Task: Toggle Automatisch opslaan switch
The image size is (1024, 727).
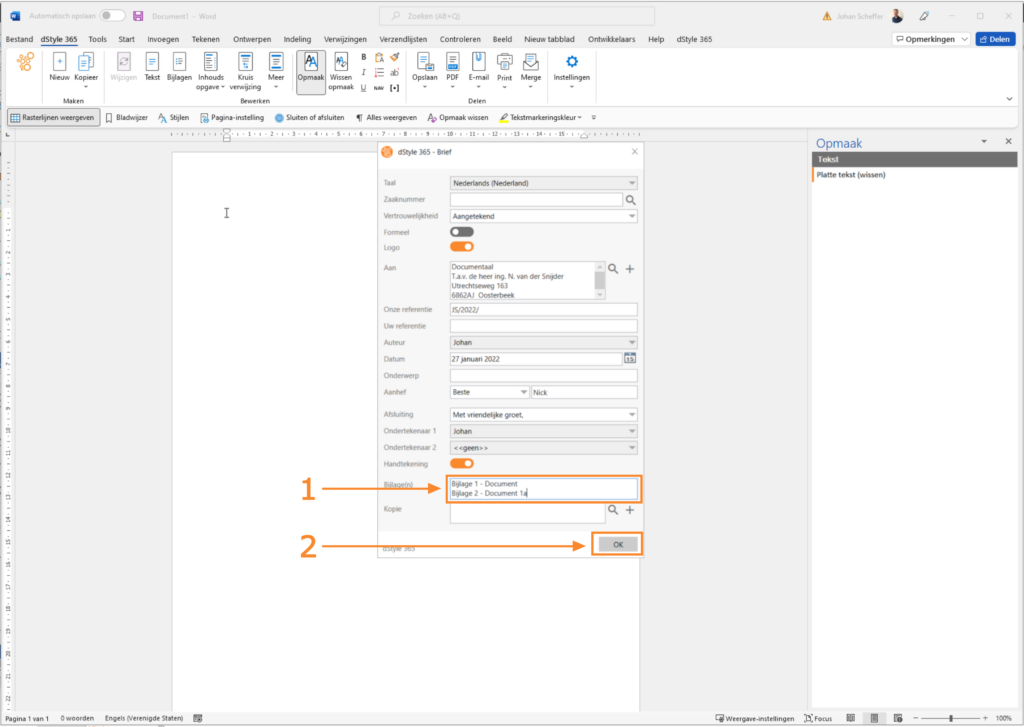Action: pyautogui.click(x=112, y=16)
